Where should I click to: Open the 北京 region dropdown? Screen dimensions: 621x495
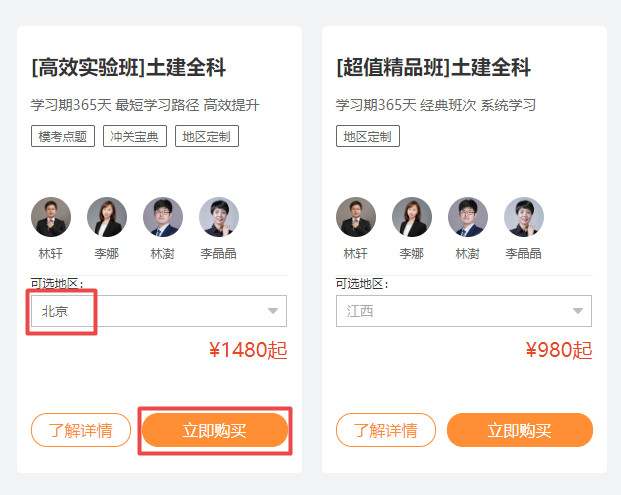158,311
